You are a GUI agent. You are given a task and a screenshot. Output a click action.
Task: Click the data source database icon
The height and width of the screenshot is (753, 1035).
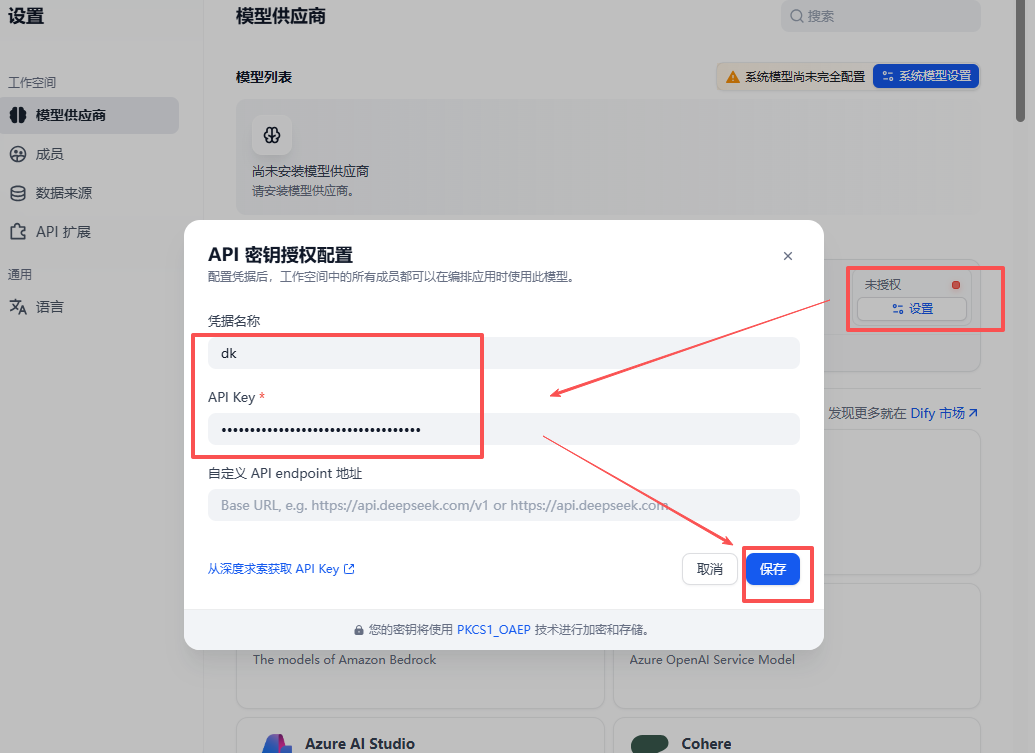tap(18, 193)
